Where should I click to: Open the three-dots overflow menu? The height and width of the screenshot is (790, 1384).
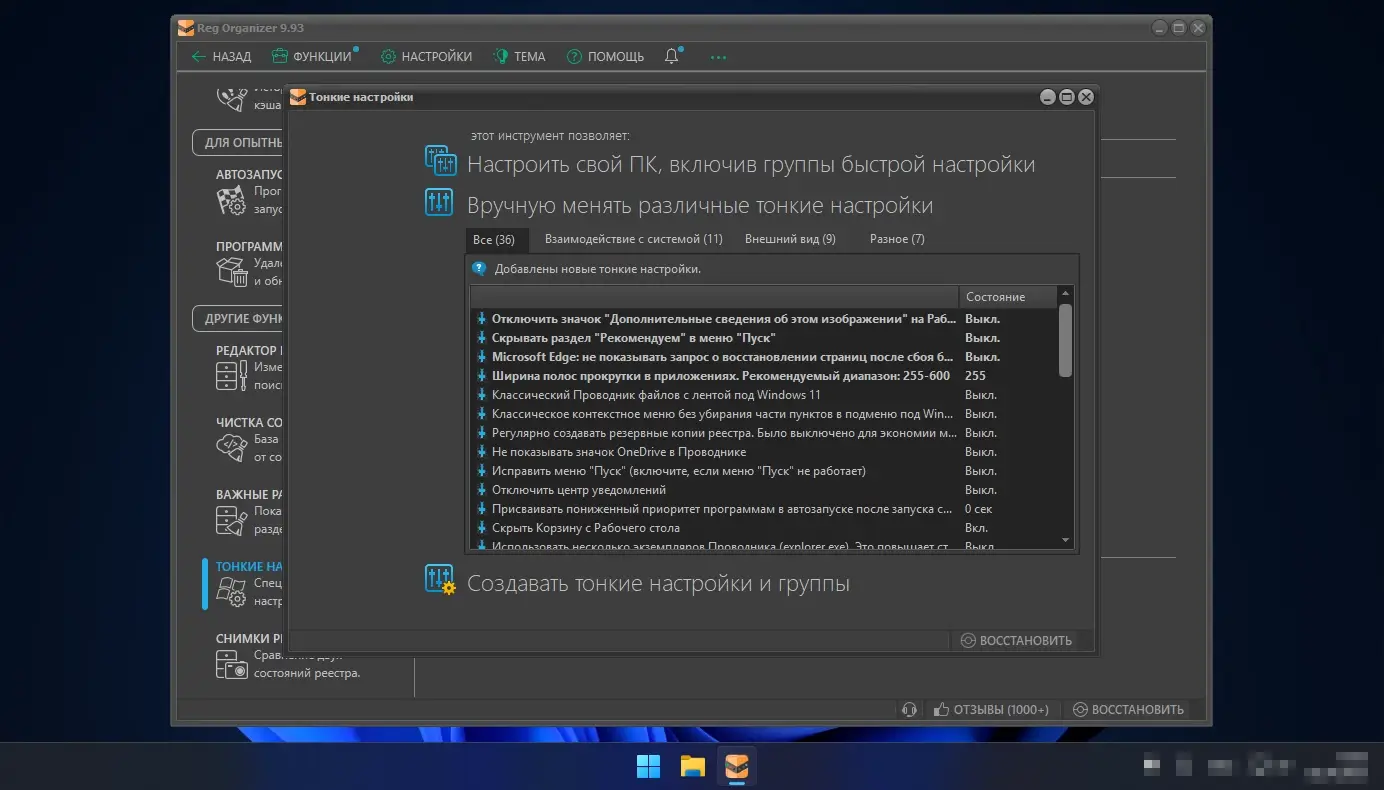point(718,57)
